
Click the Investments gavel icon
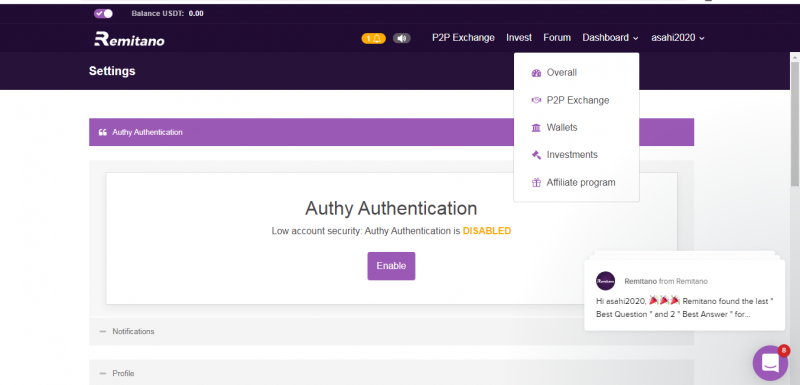[x=536, y=155]
